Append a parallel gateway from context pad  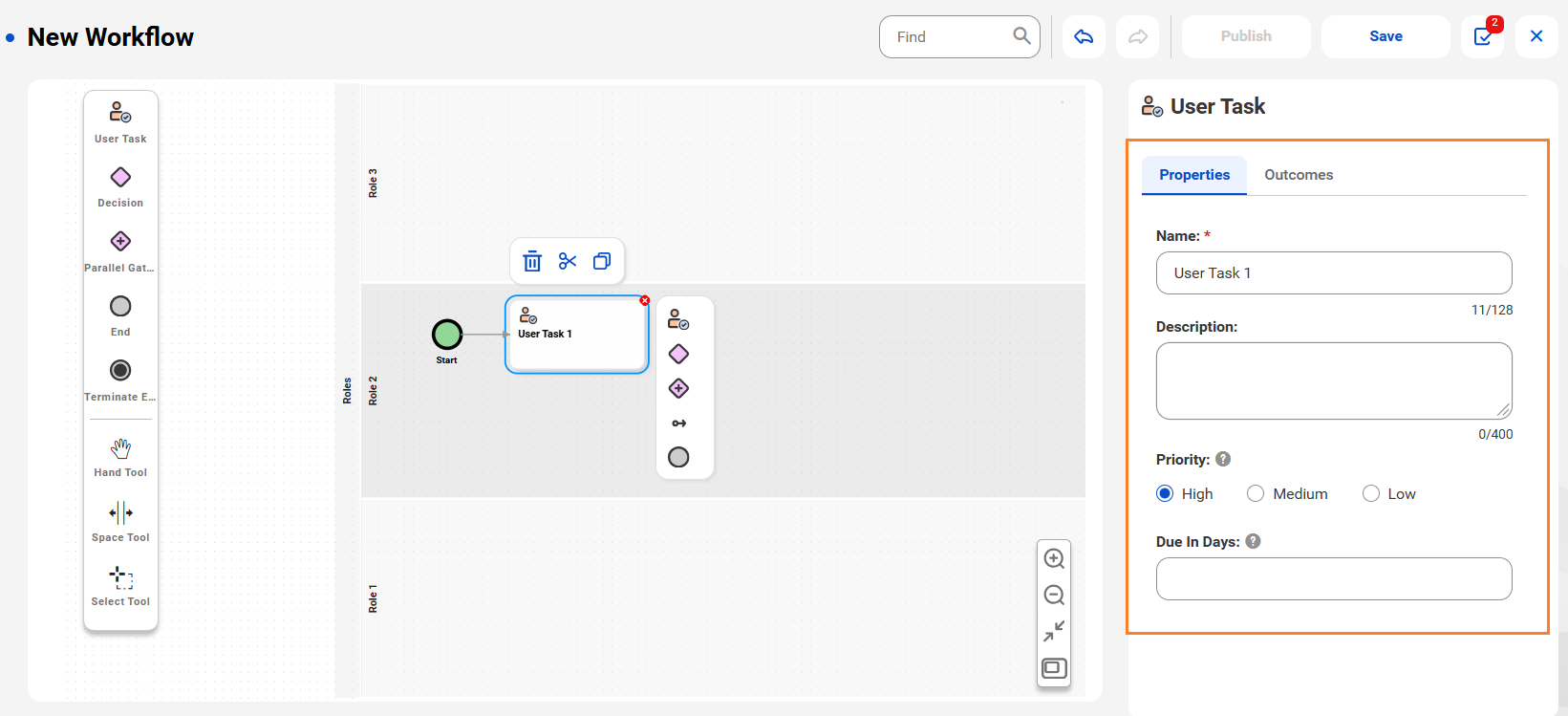click(x=678, y=388)
